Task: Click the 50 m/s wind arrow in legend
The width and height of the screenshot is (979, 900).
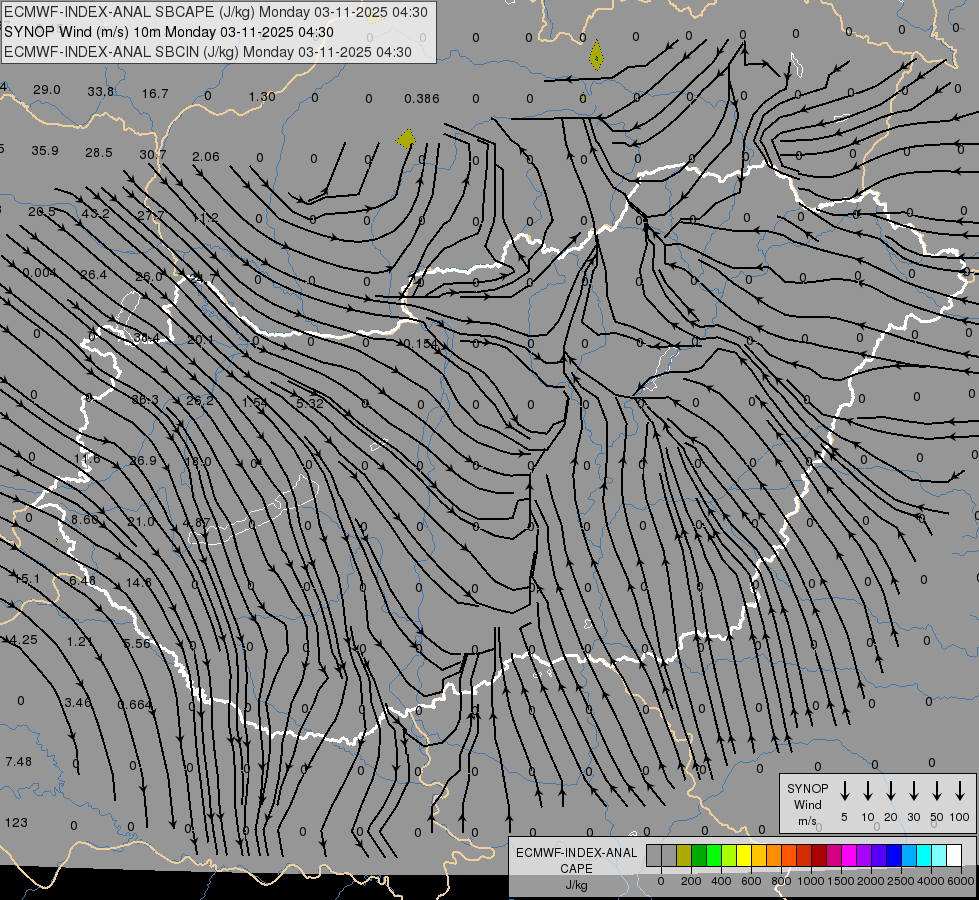Action: tap(937, 791)
